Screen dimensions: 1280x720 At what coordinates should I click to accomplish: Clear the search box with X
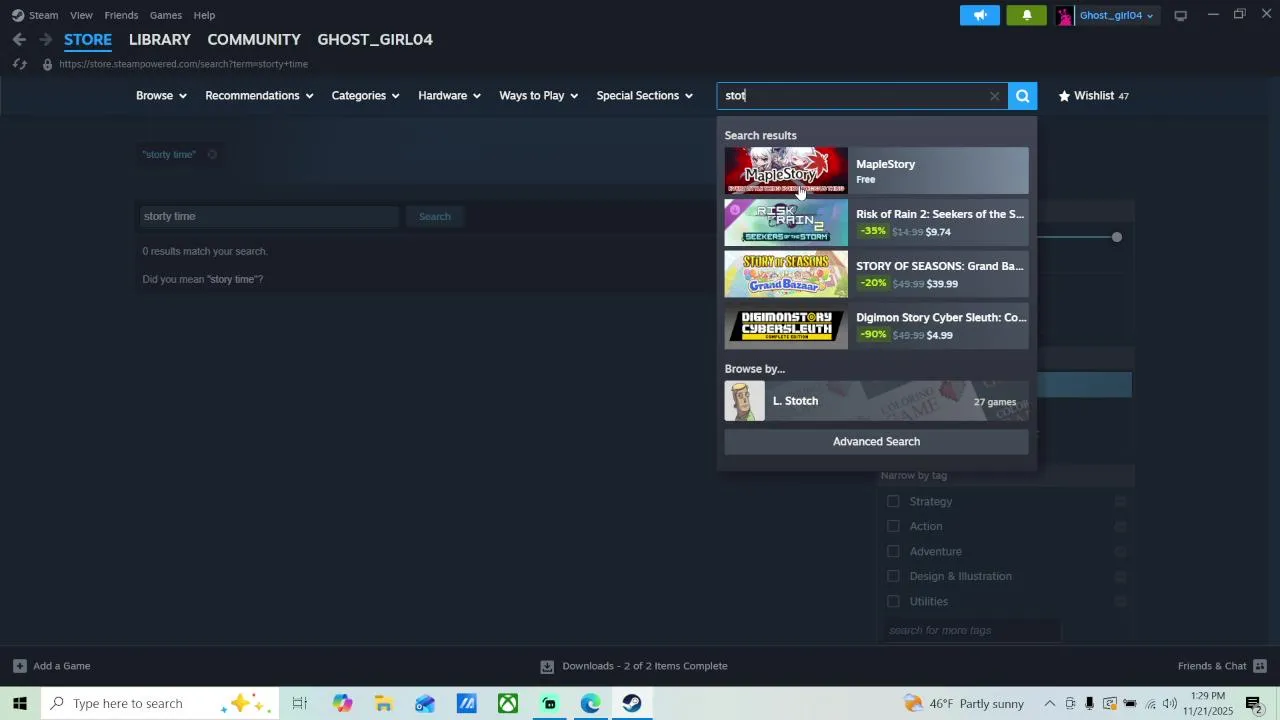click(994, 96)
